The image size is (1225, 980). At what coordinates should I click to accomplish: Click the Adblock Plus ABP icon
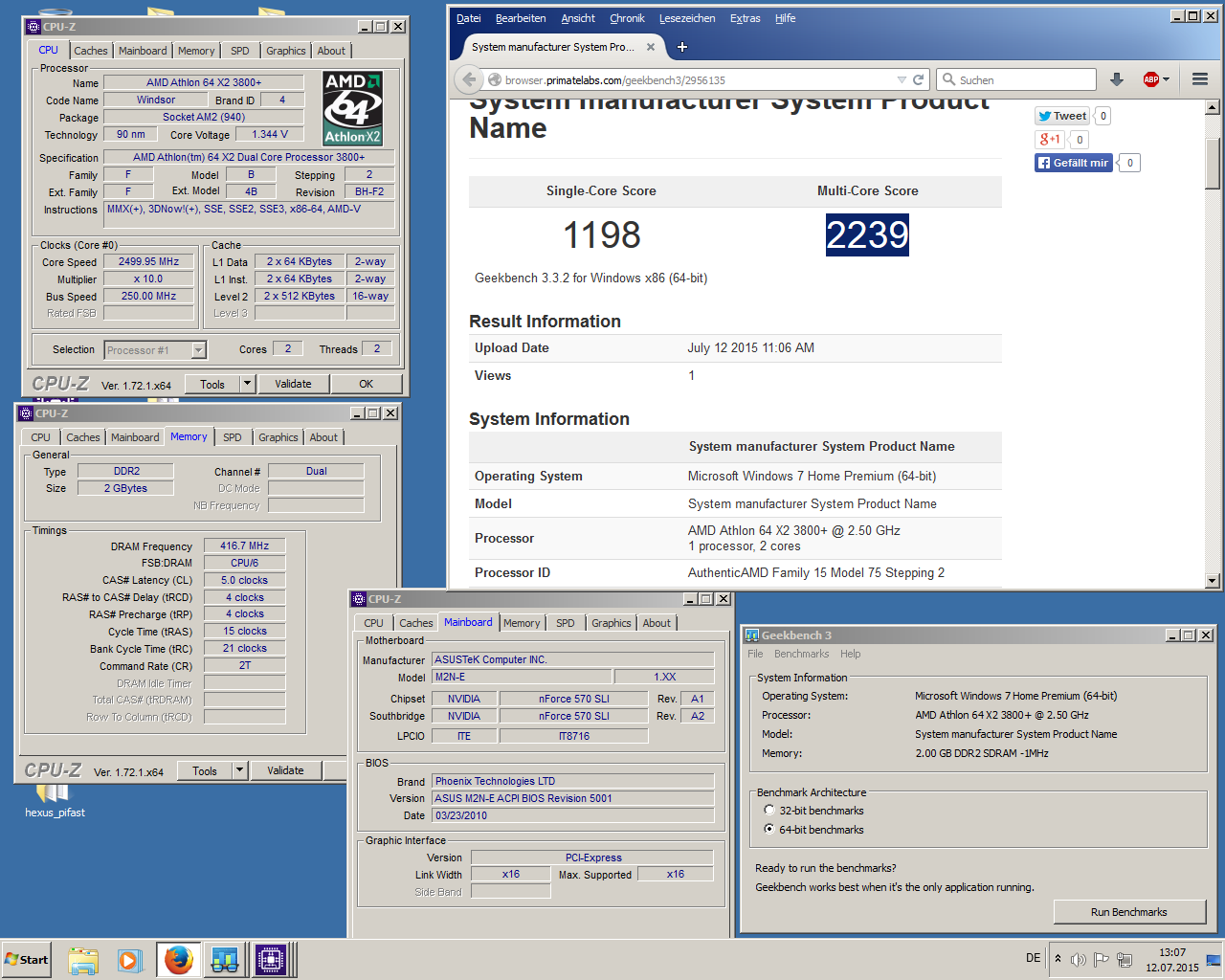[1150, 80]
